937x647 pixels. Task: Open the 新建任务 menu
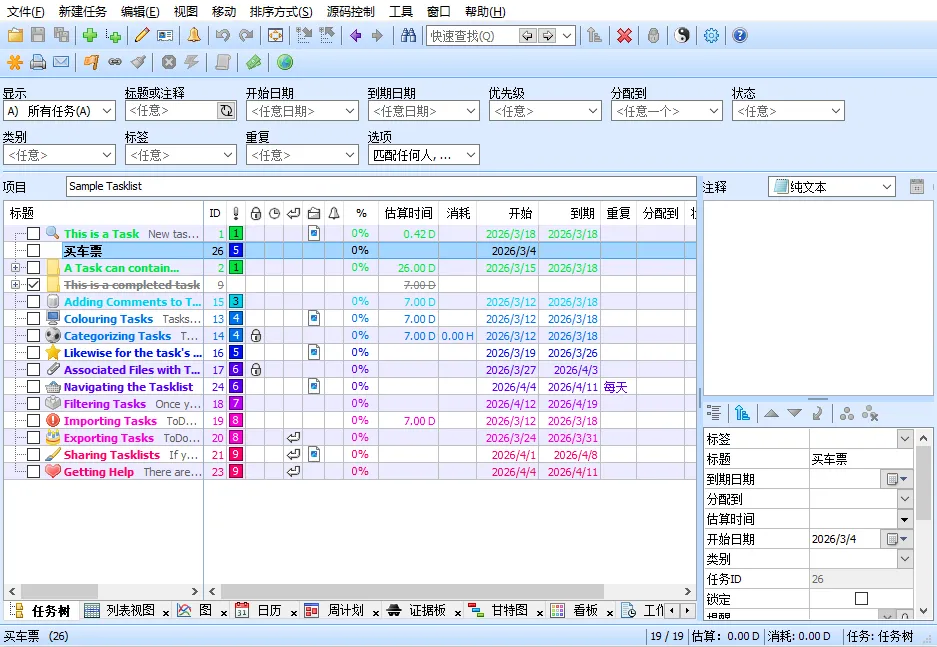pyautogui.click(x=82, y=11)
